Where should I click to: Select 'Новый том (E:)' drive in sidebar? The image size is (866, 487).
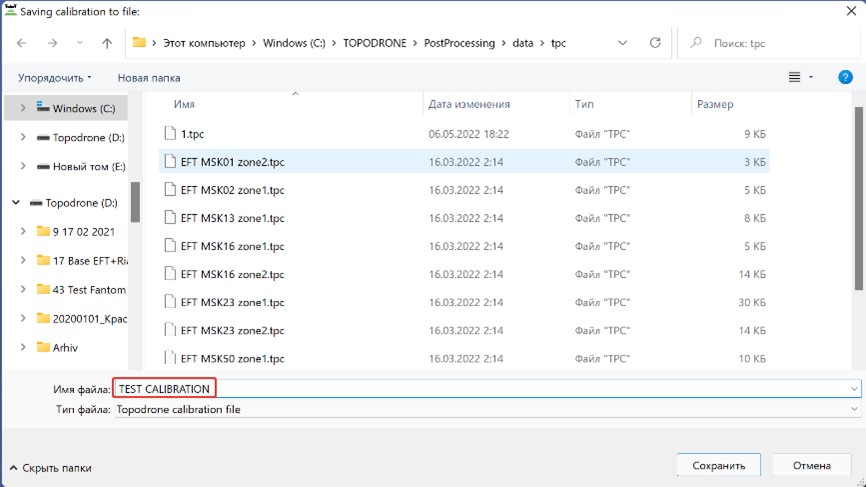tap(81, 166)
